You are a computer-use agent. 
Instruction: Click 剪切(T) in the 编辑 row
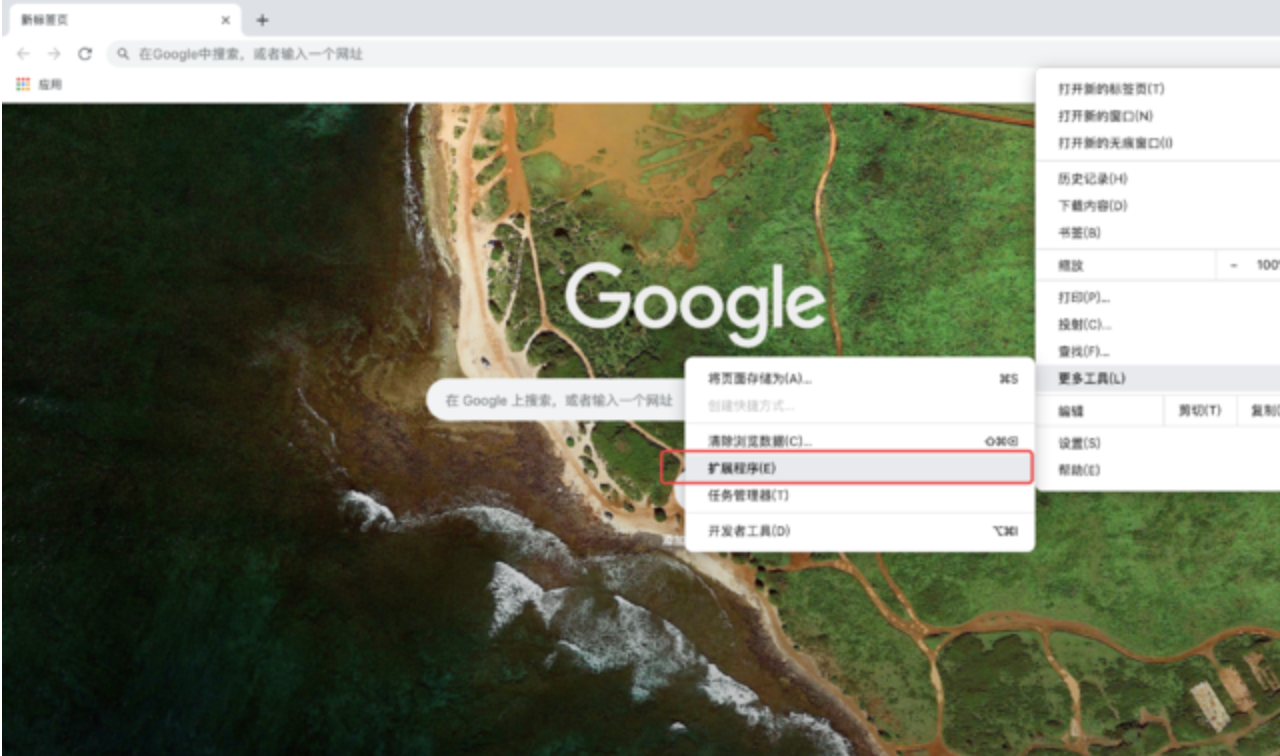[x=1200, y=411]
